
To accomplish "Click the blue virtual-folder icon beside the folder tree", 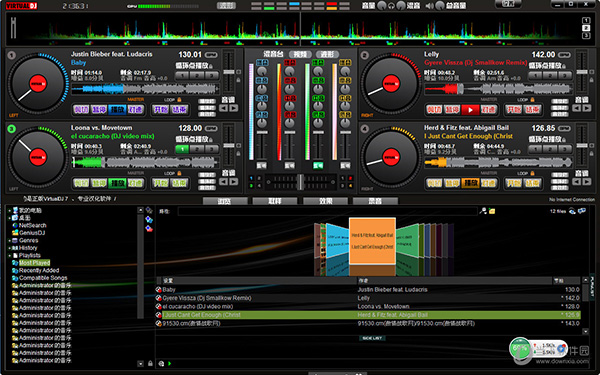I will pyautogui.click(x=149, y=220).
